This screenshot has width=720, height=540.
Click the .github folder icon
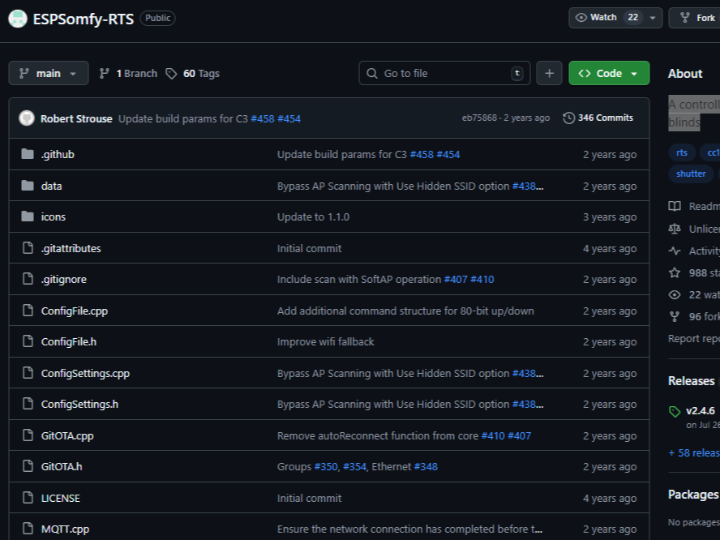click(x=27, y=155)
